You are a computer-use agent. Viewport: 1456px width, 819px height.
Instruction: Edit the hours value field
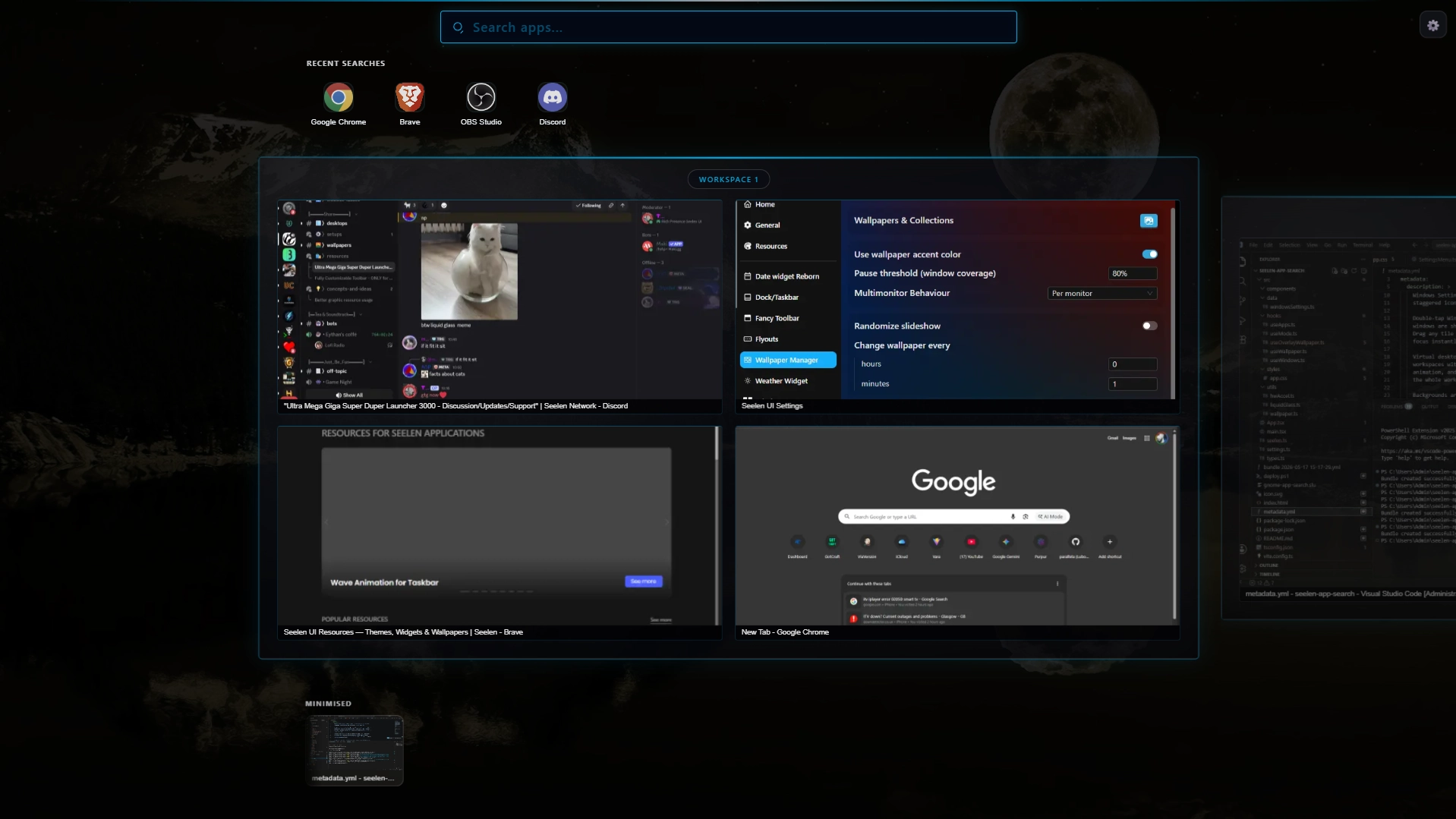click(1132, 364)
